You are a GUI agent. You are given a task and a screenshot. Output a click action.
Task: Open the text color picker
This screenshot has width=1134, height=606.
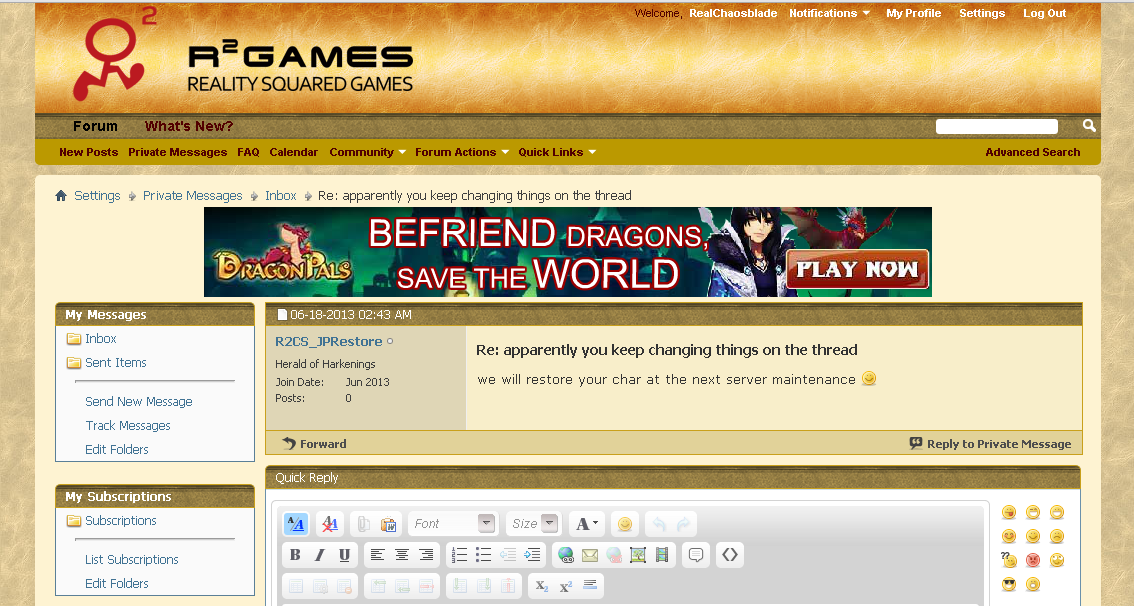[587, 524]
